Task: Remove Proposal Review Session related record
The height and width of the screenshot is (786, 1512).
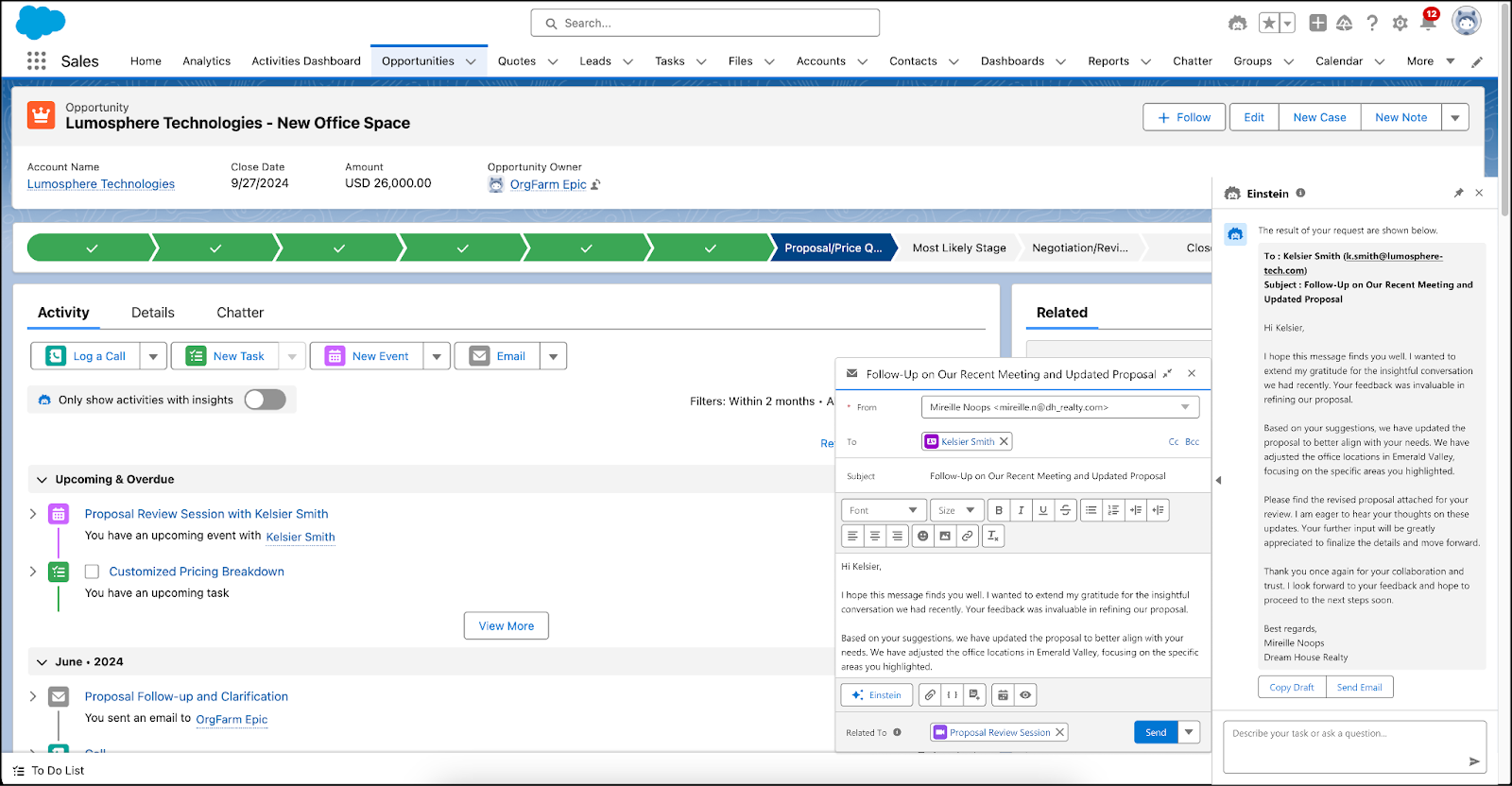Action: click(x=1059, y=732)
